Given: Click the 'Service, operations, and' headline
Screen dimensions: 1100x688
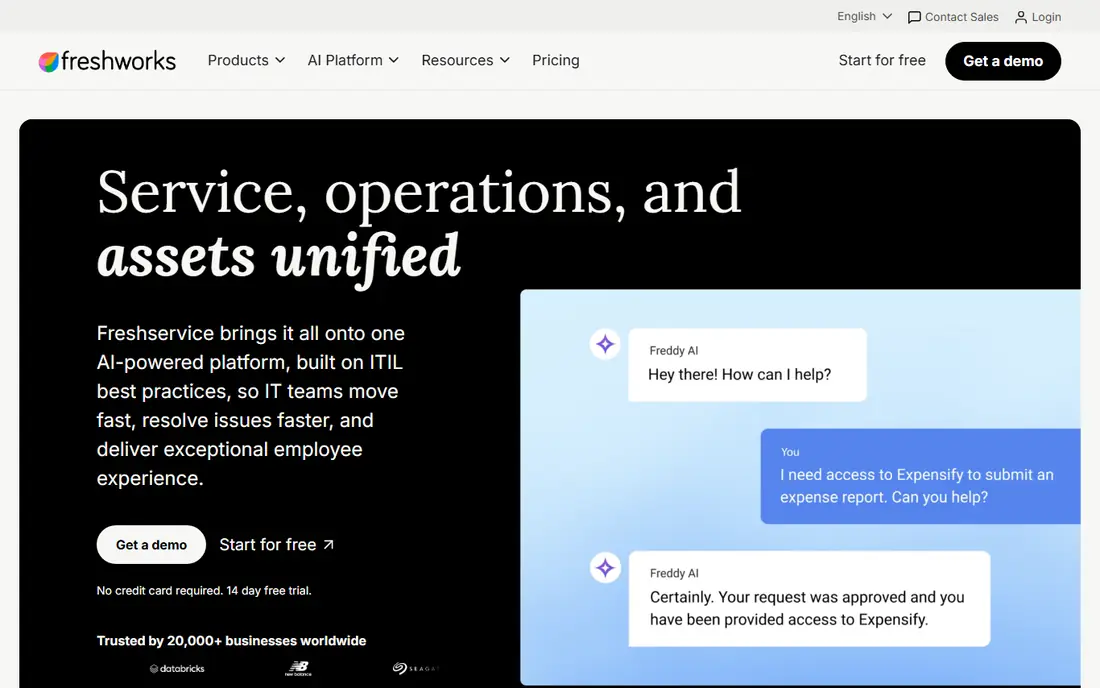Looking at the screenshot, I should (419, 192).
